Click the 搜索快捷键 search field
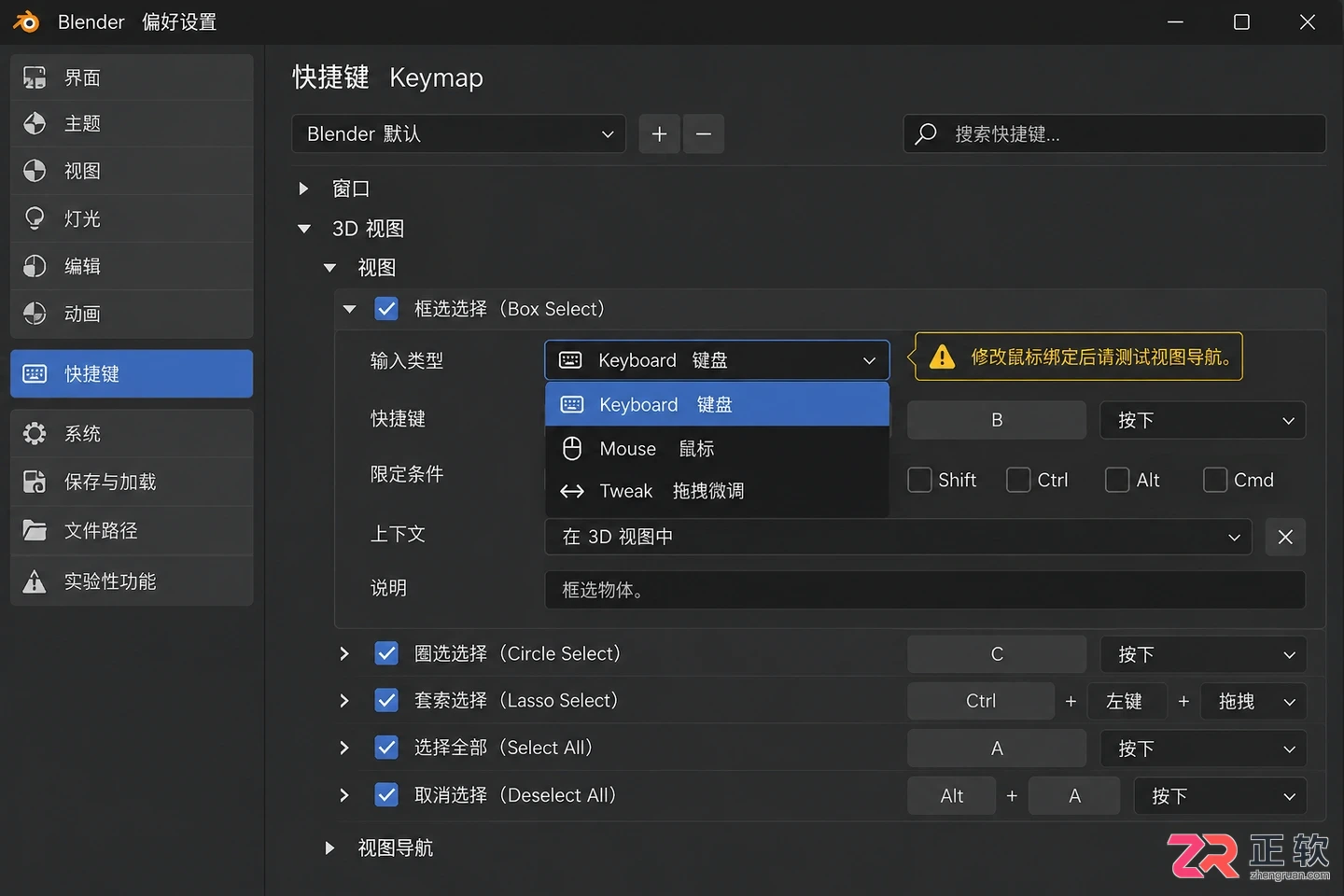The width and height of the screenshot is (1344, 896). pyautogui.click(x=1114, y=134)
